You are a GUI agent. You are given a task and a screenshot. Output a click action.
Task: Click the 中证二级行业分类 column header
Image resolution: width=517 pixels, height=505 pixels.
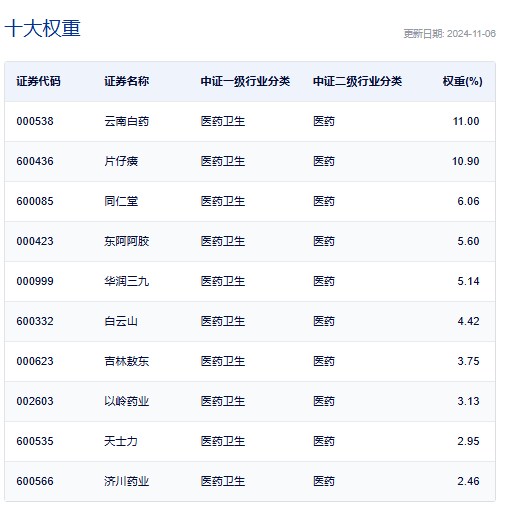pyautogui.click(x=357, y=81)
